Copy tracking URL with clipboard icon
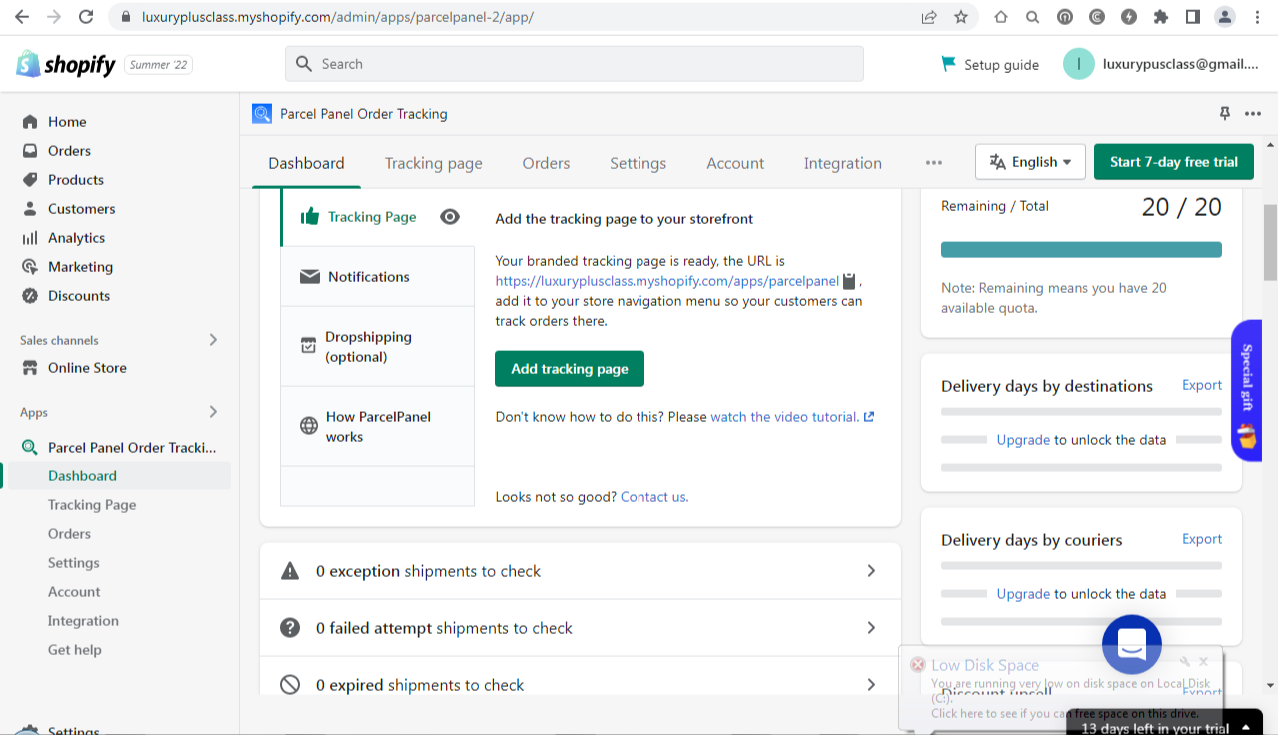 tap(849, 281)
